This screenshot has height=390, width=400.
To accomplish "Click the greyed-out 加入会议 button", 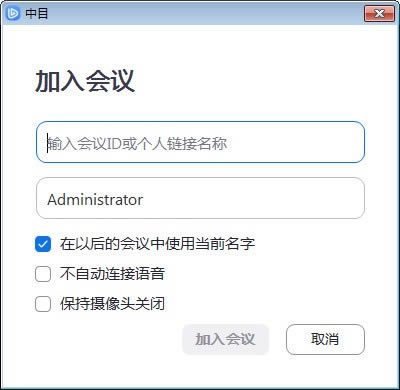I will click(225, 339).
